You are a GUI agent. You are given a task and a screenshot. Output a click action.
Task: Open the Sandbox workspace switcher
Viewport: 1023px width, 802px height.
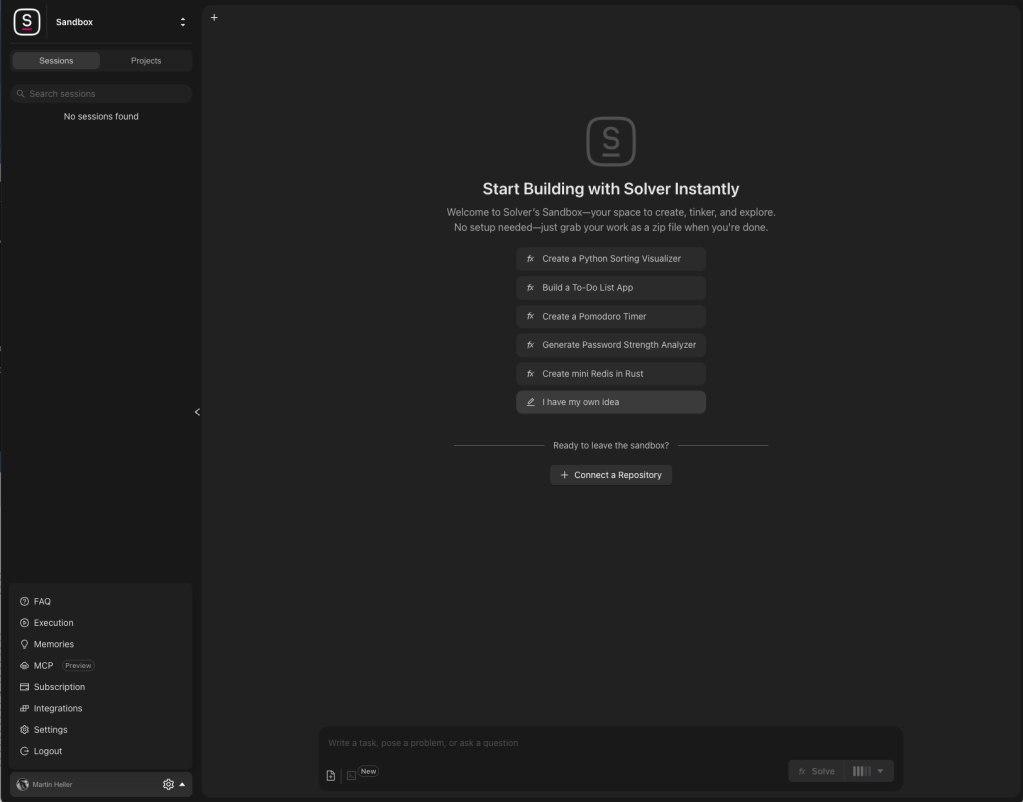[182, 22]
